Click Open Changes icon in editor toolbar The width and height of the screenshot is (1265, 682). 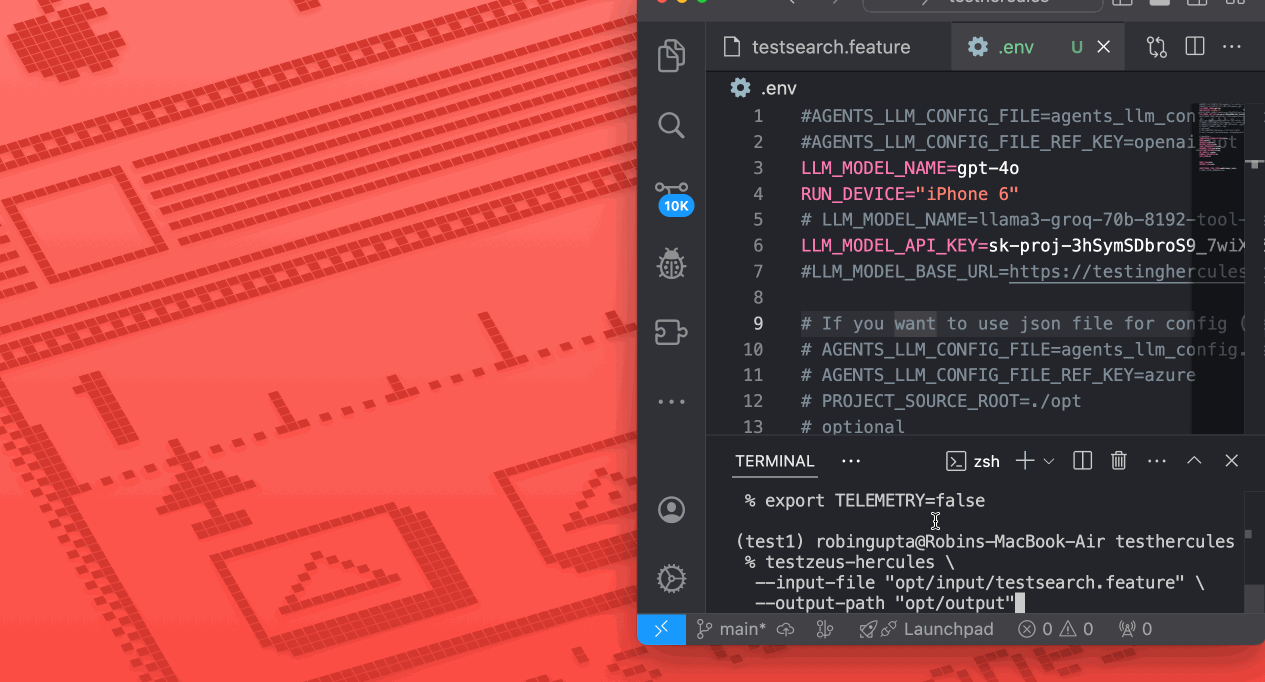point(1157,47)
